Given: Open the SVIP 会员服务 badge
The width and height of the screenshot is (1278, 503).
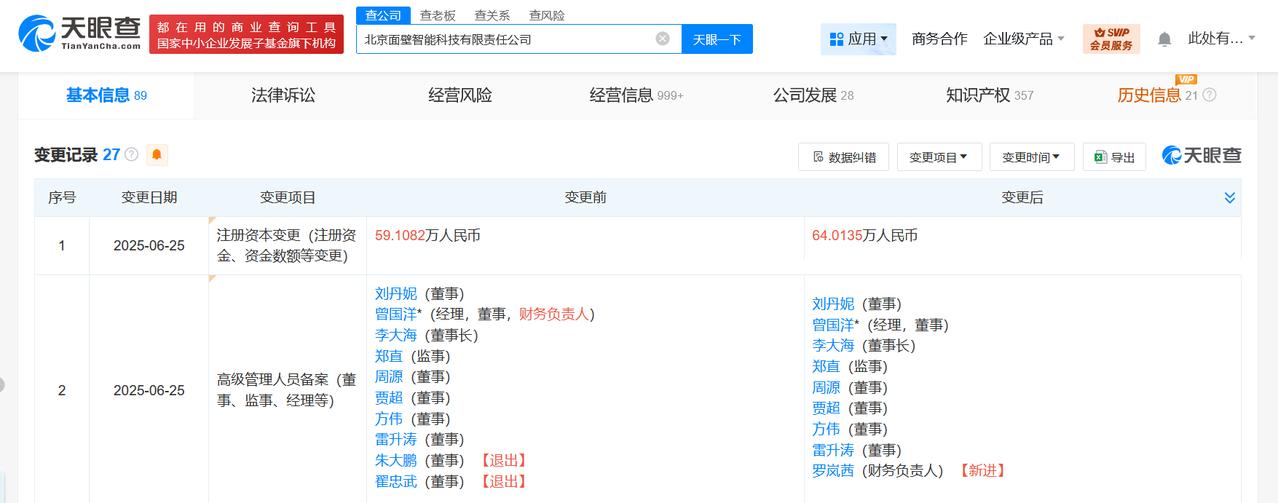Looking at the screenshot, I should click(x=1111, y=39).
